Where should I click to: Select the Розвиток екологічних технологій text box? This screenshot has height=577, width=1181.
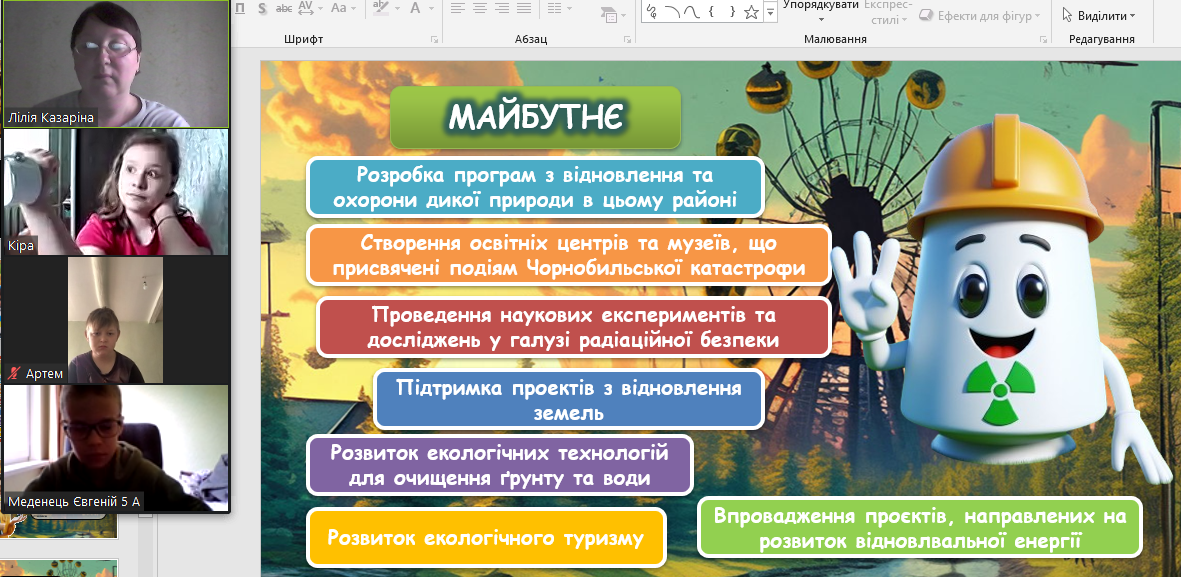pos(500,466)
